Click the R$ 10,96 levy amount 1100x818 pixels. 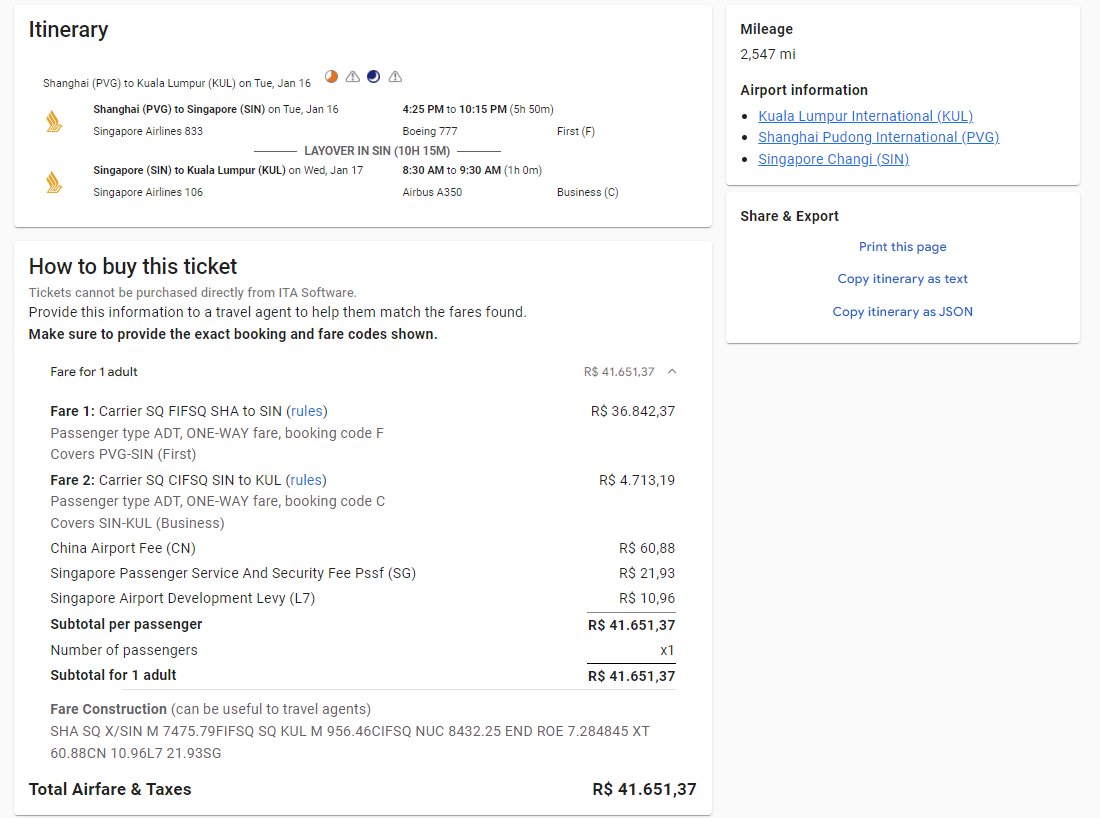coord(647,598)
